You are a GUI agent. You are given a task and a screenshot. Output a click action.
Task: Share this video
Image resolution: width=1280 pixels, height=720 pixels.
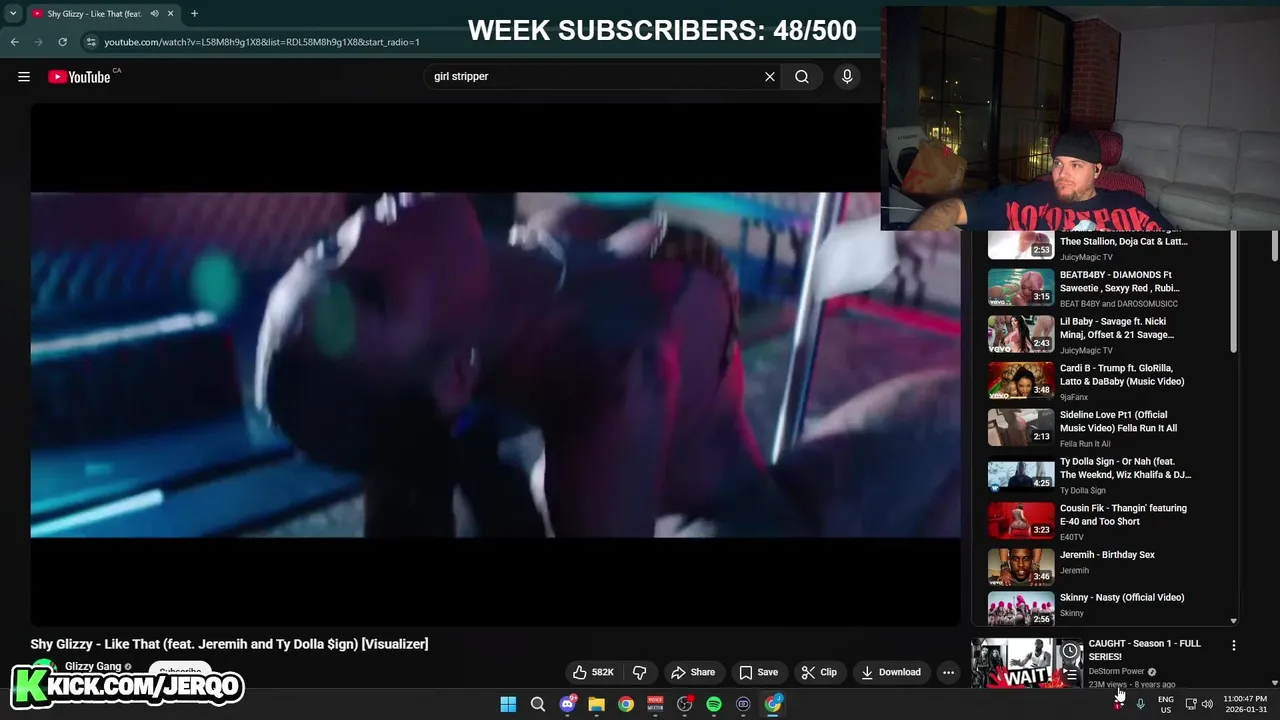coord(693,672)
